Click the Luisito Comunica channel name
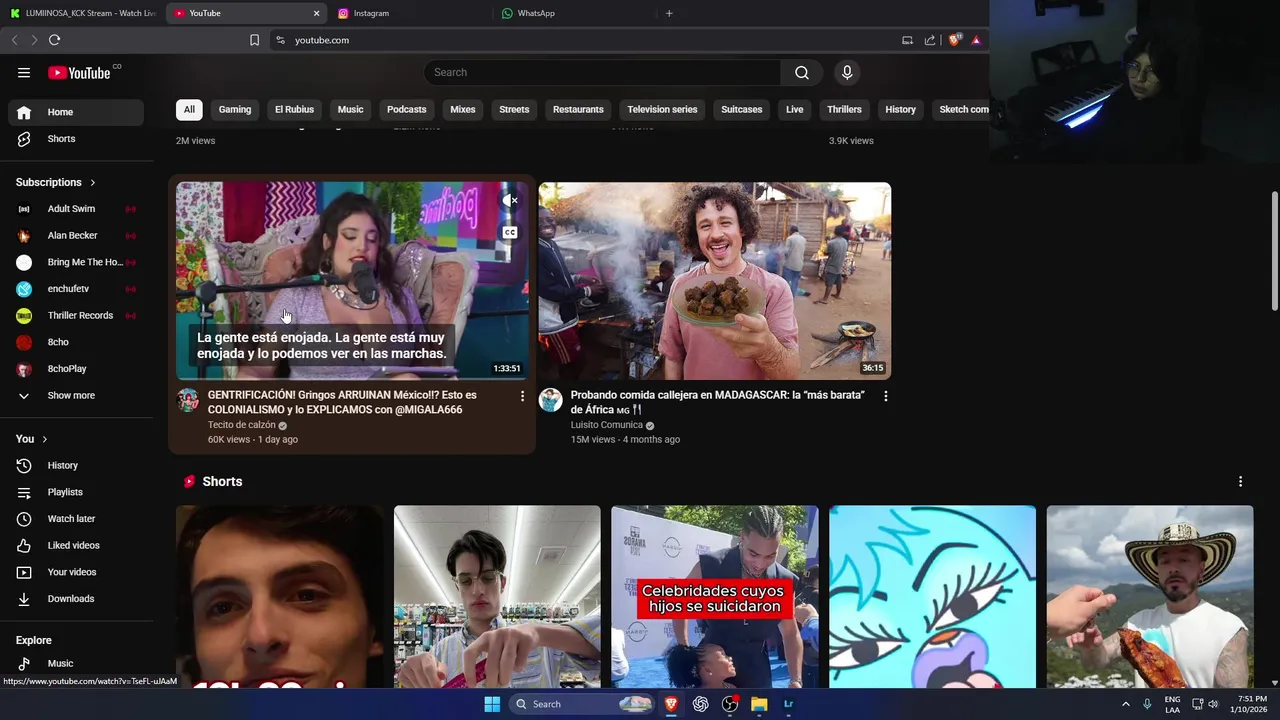The height and width of the screenshot is (720, 1280). click(606, 425)
